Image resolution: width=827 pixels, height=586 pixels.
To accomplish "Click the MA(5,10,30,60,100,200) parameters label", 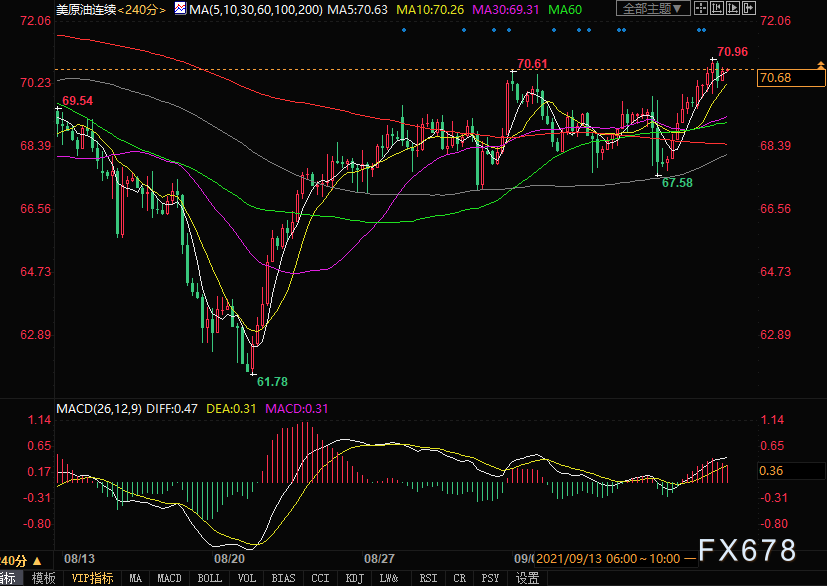I will tap(256, 9).
